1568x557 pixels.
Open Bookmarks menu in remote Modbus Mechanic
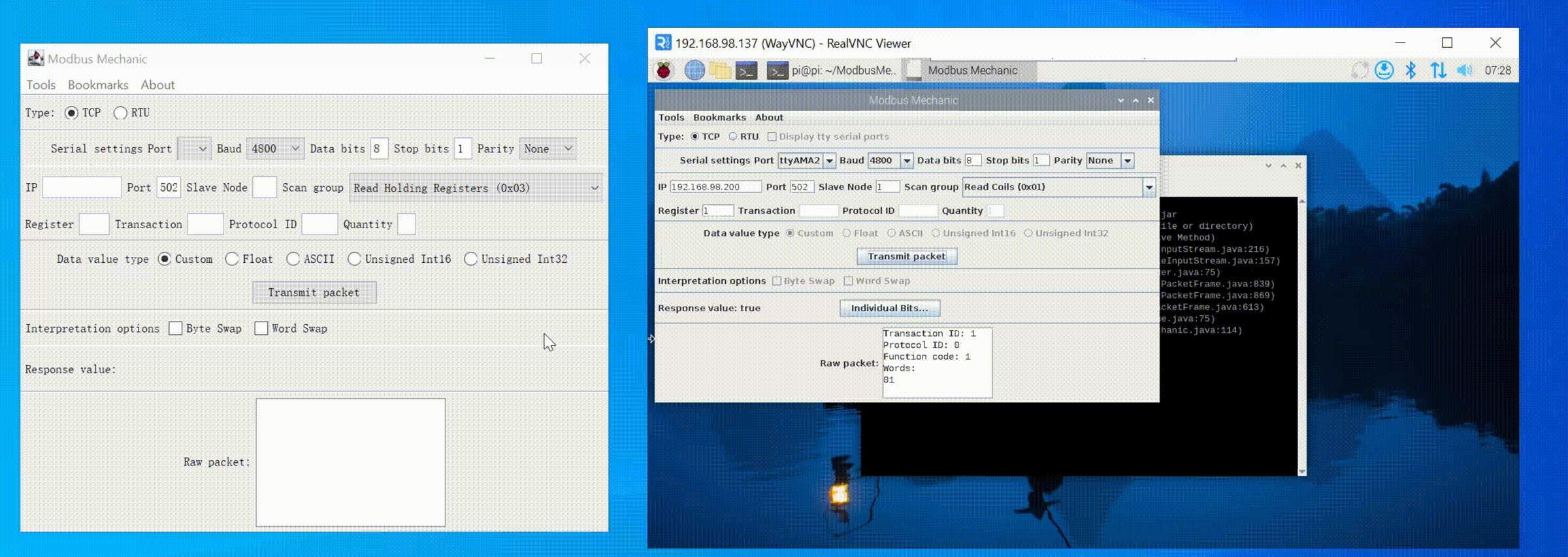click(x=719, y=118)
